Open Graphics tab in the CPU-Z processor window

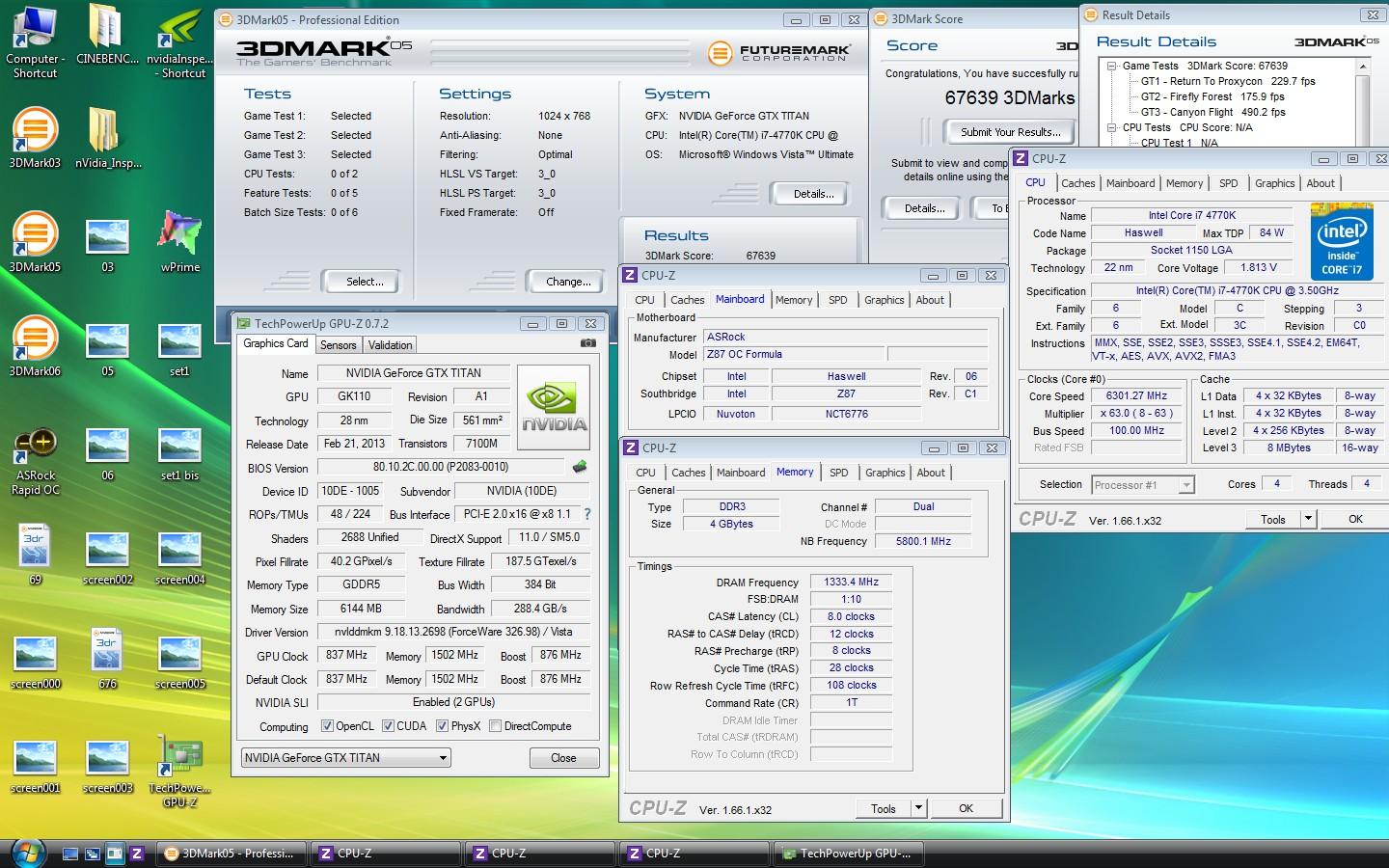coord(1274,183)
